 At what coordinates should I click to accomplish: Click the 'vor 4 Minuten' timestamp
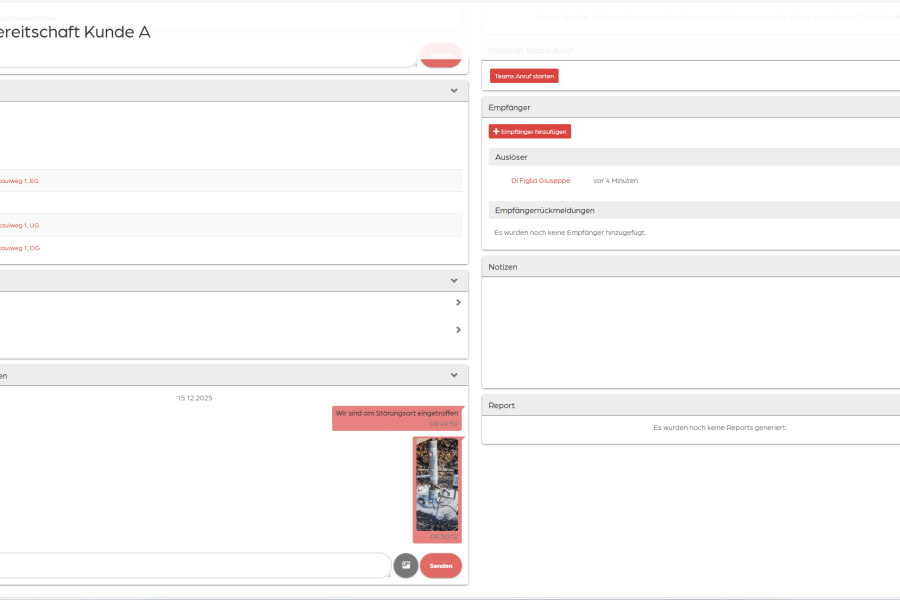615,180
